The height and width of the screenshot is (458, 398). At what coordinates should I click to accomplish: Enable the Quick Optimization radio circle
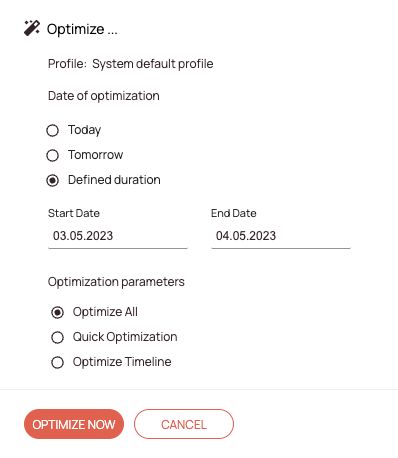[x=57, y=337]
